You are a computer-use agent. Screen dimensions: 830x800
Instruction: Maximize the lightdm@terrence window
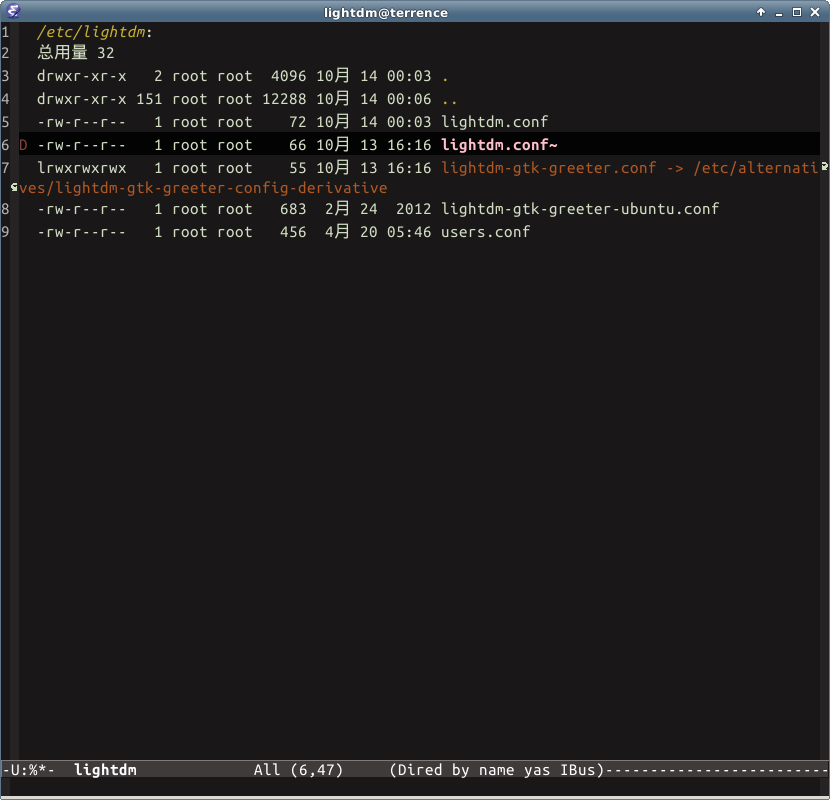pos(797,12)
